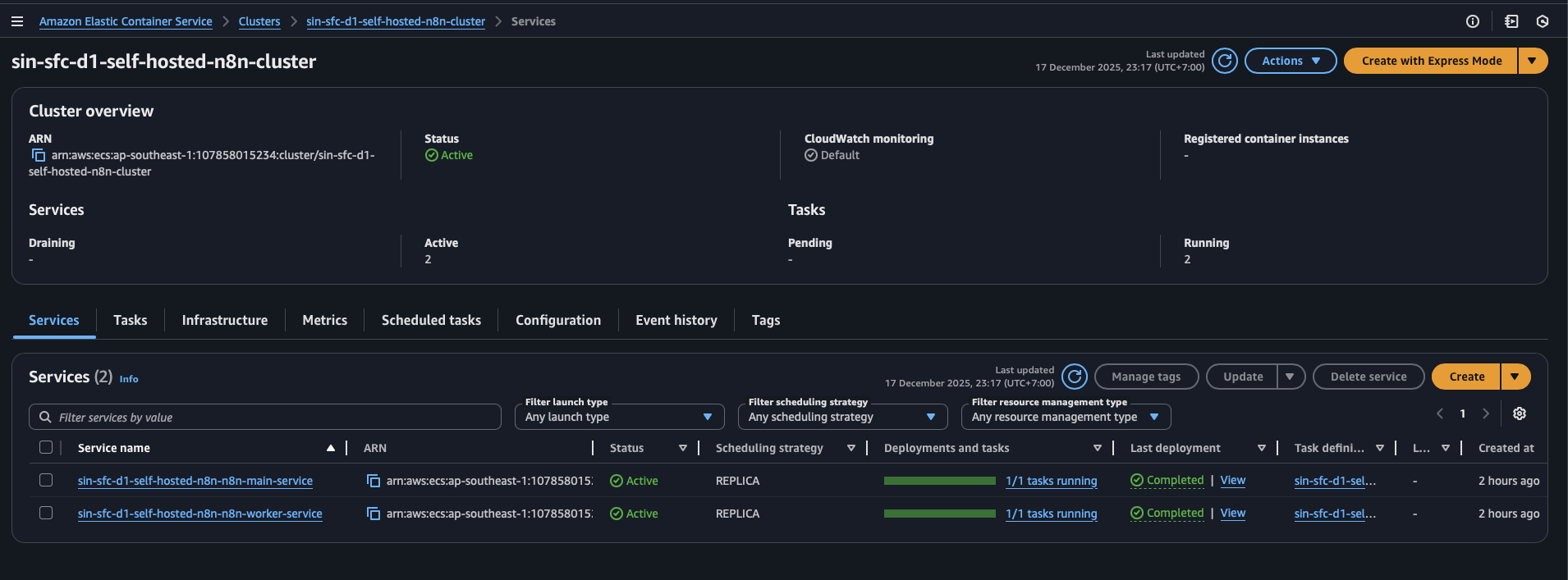Image resolution: width=1568 pixels, height=580 pixels.
Task: Open Filter scheduling strategy dropdown
Action: point(842,417)
